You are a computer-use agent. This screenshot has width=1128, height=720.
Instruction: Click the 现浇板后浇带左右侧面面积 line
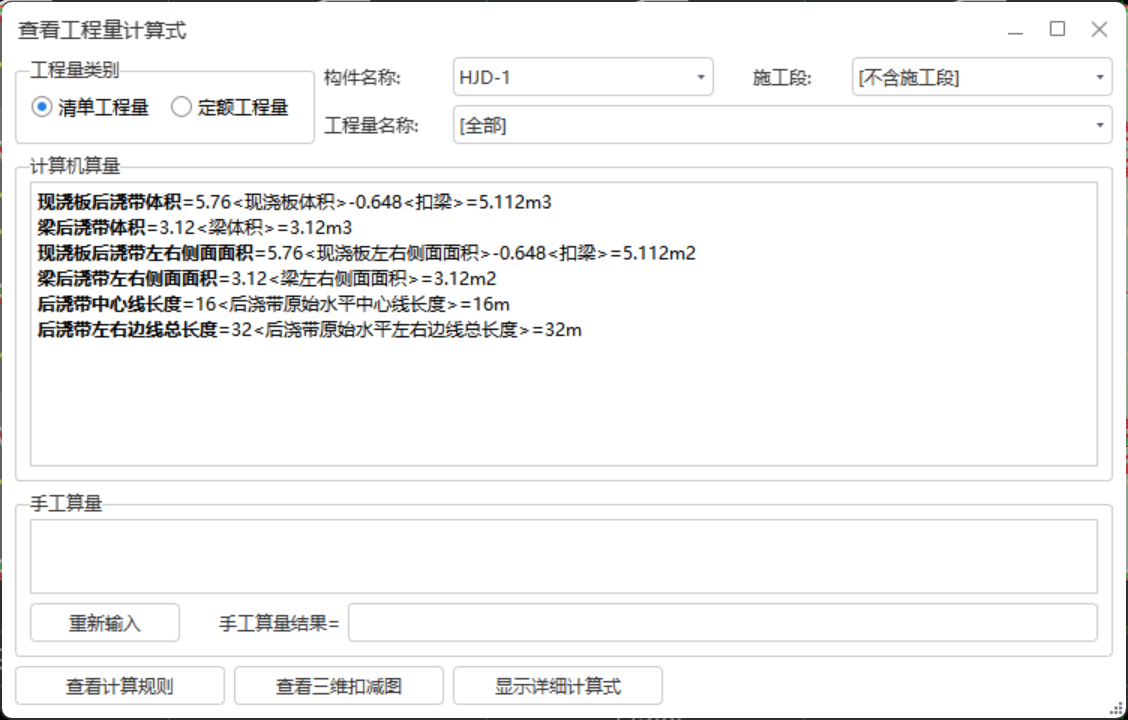coord(367,253)
